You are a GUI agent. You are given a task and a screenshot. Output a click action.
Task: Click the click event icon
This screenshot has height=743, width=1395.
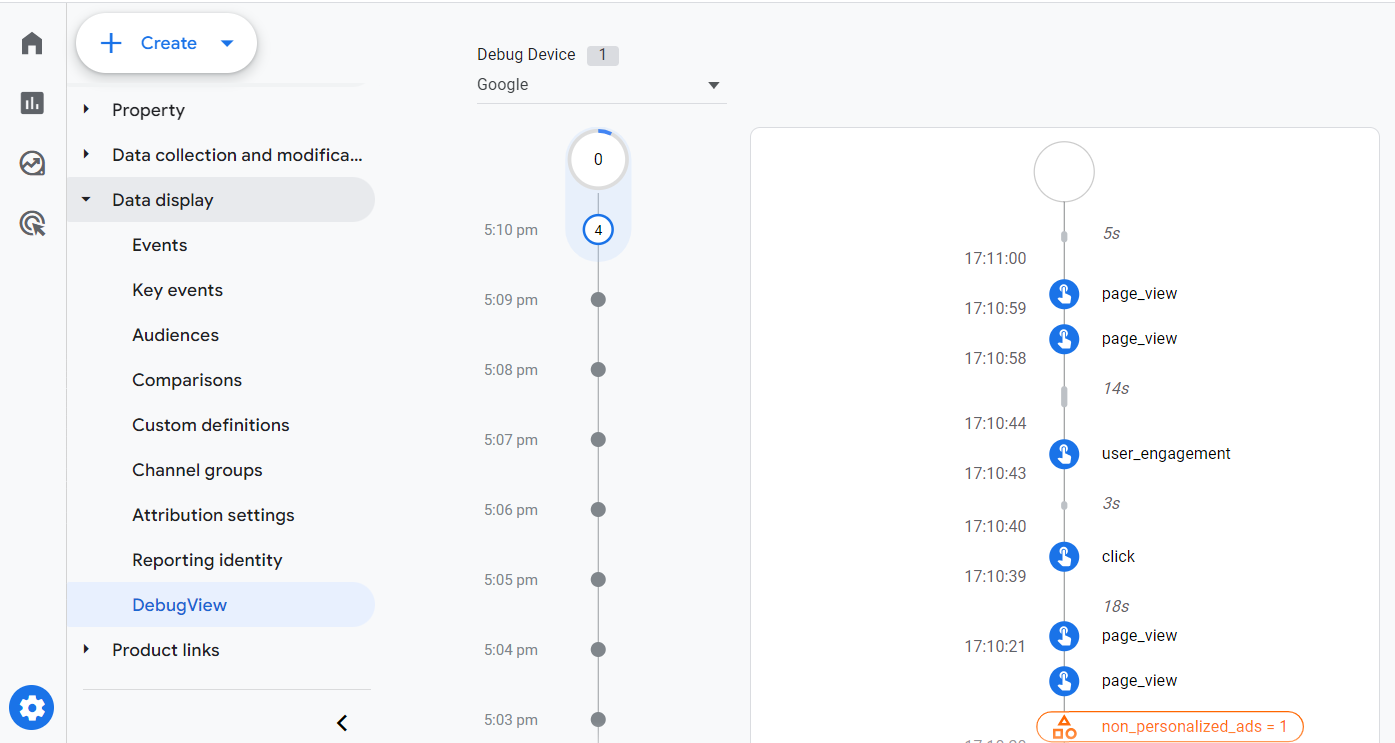1064,557
